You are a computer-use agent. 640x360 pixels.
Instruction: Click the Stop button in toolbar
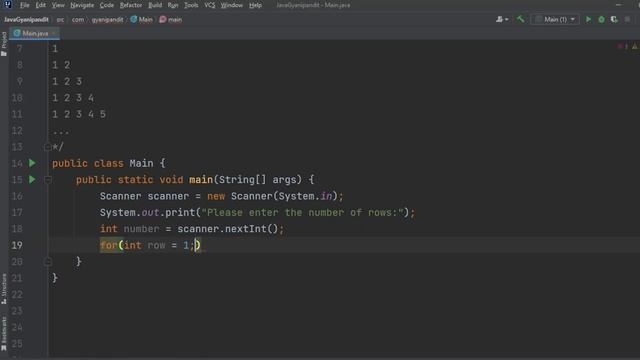[627, 19]
